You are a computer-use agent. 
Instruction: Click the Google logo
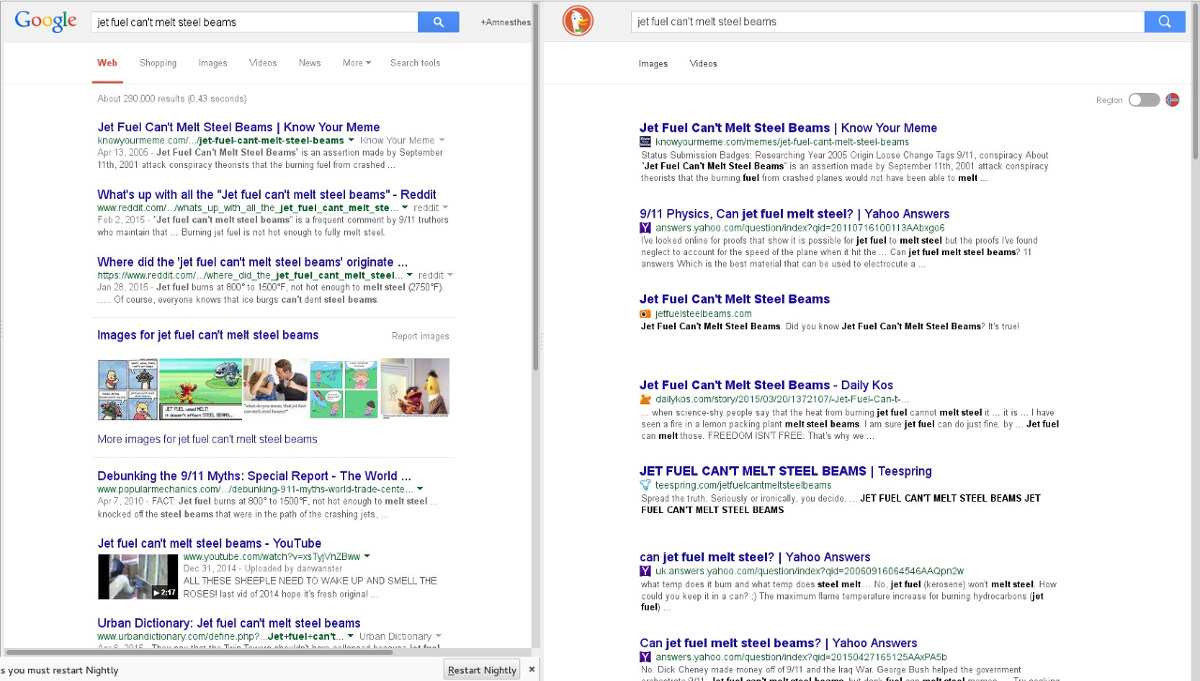(44, 20)
